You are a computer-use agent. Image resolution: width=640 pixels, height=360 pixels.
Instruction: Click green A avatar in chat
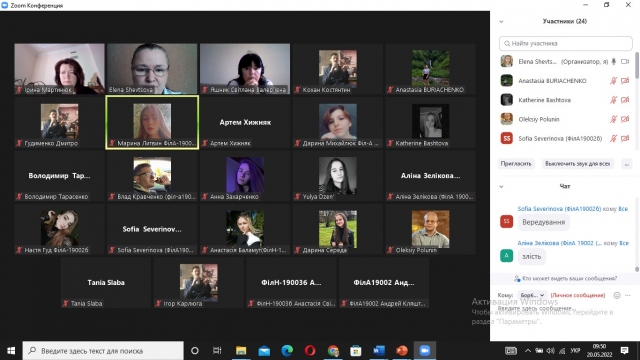[x=507, y=256]
